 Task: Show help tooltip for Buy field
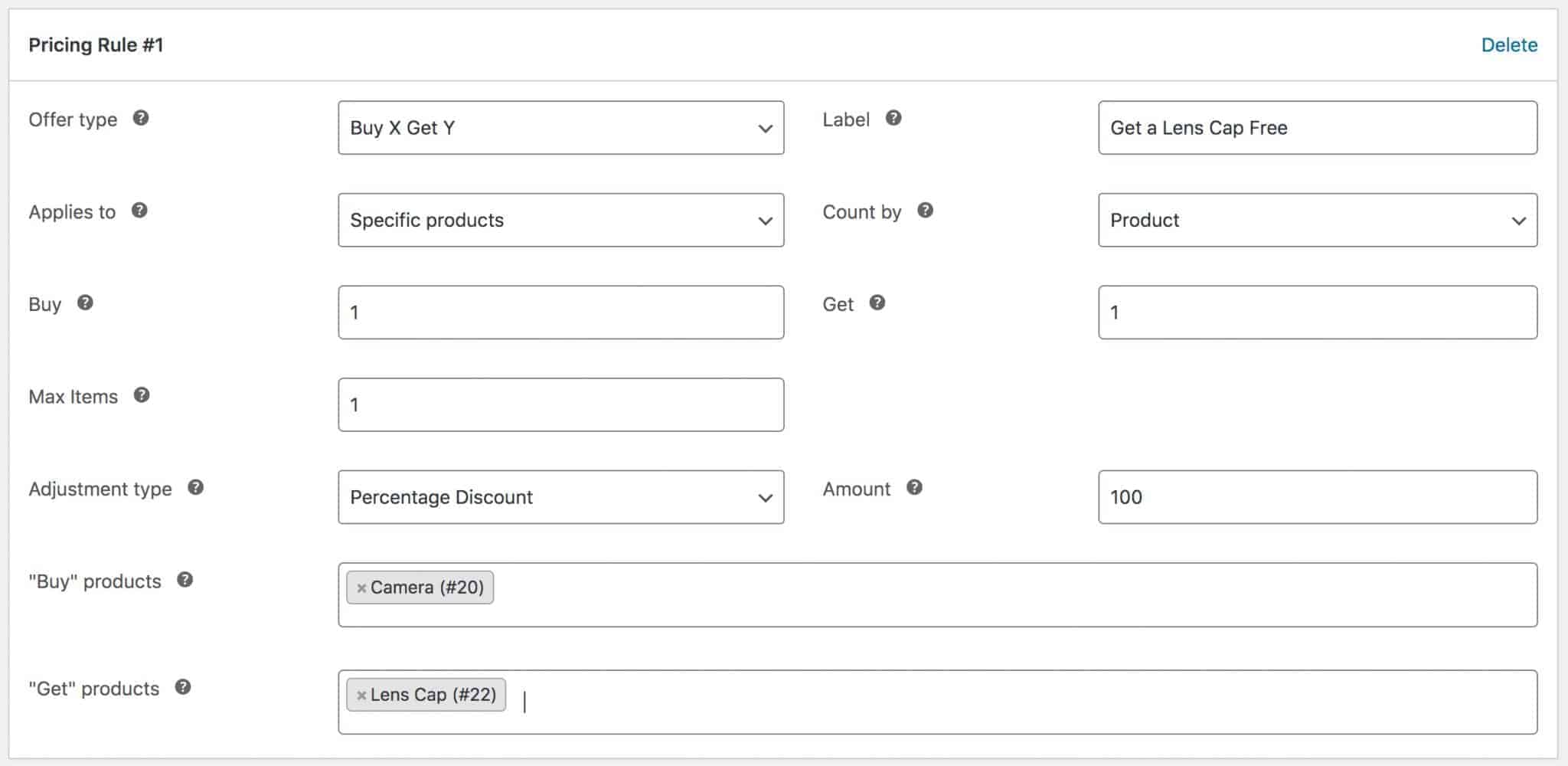(85, 303)
